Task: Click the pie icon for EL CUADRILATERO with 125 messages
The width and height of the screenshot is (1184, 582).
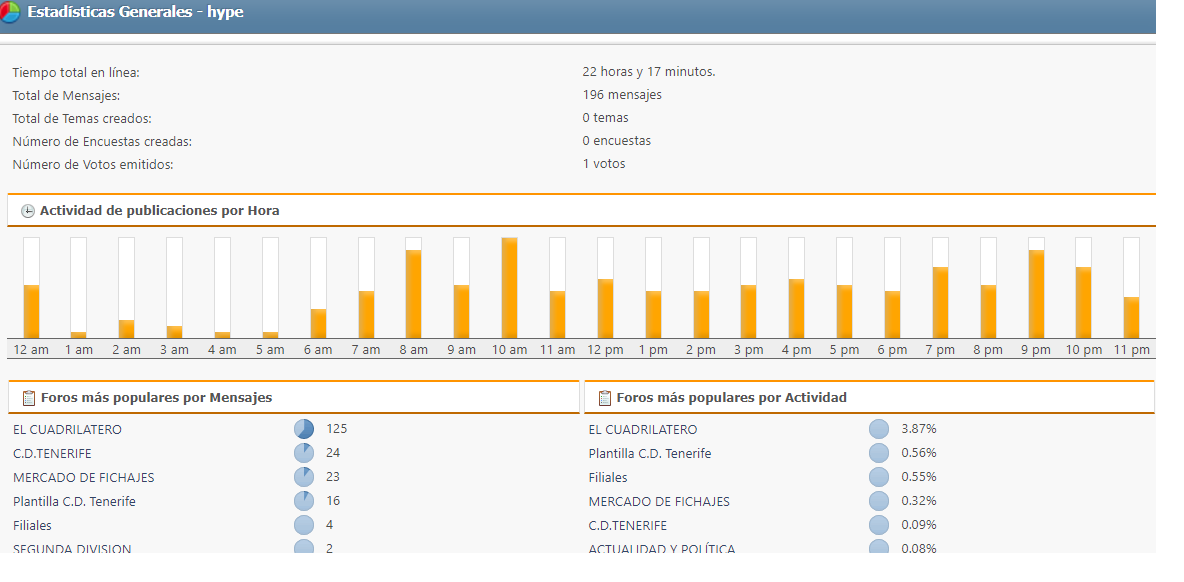Action: [x=304, y=430]
